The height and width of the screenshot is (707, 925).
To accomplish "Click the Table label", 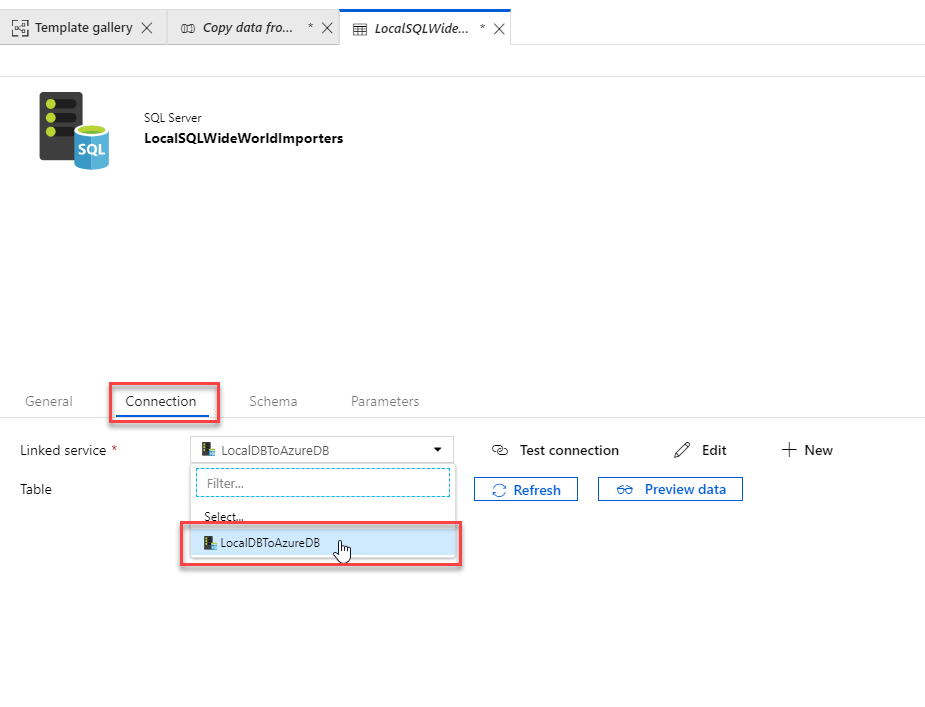I will click(36, 489).
